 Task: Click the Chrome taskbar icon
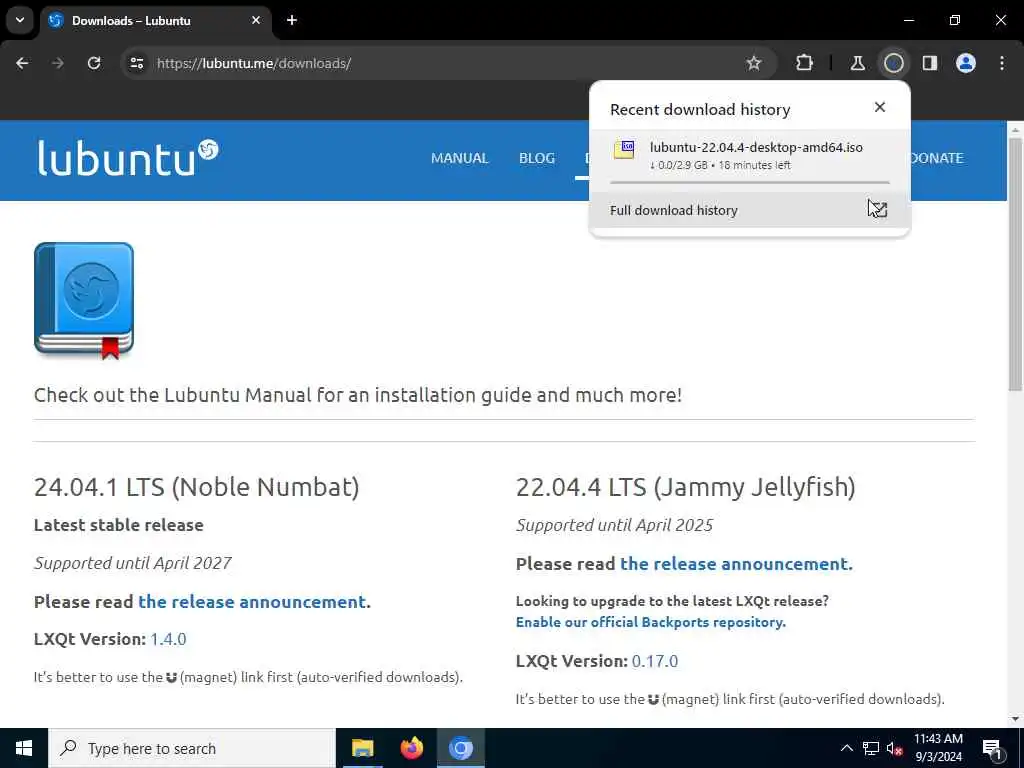point(460,748)
